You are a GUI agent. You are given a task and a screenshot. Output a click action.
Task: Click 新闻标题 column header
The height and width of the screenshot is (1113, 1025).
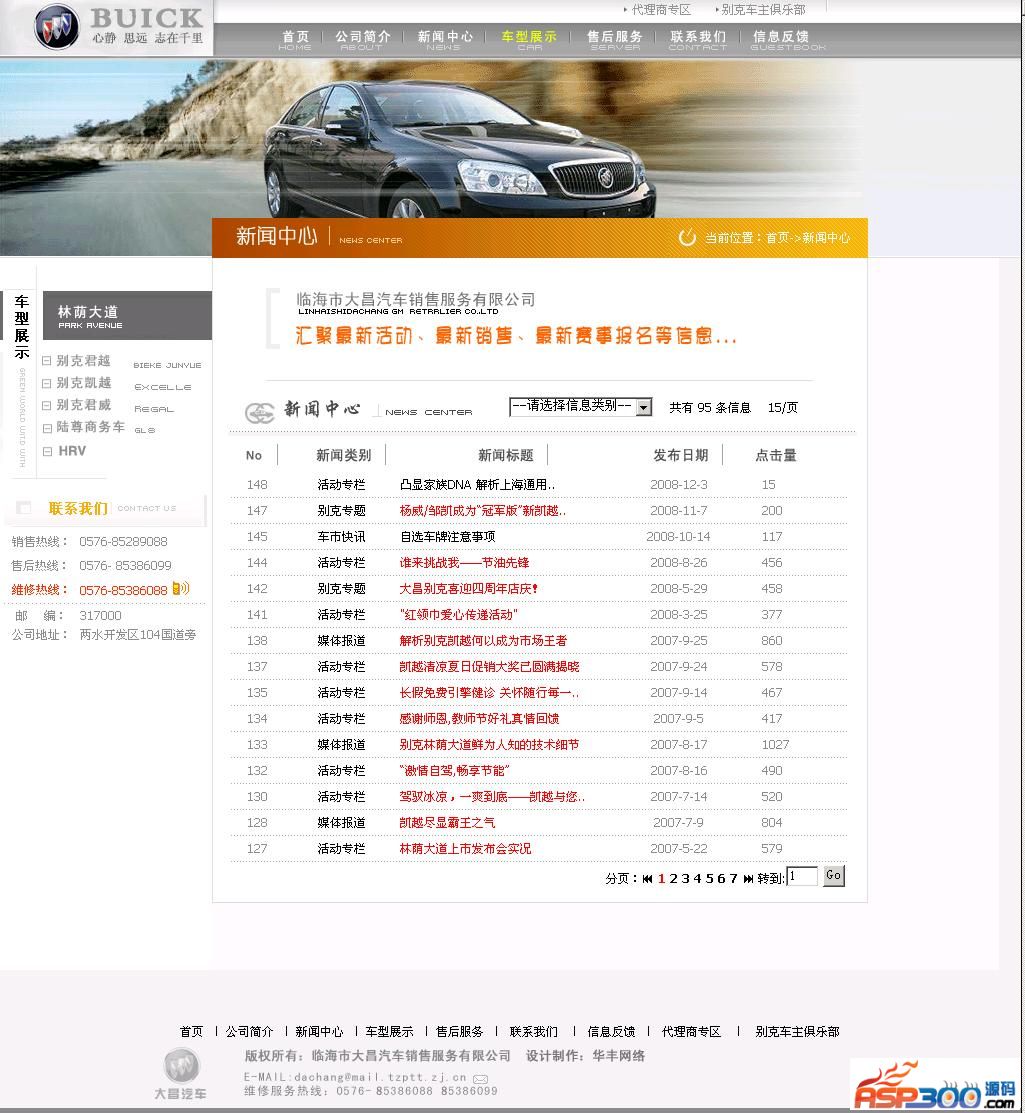pyautogui.click(x=505, y=455)
